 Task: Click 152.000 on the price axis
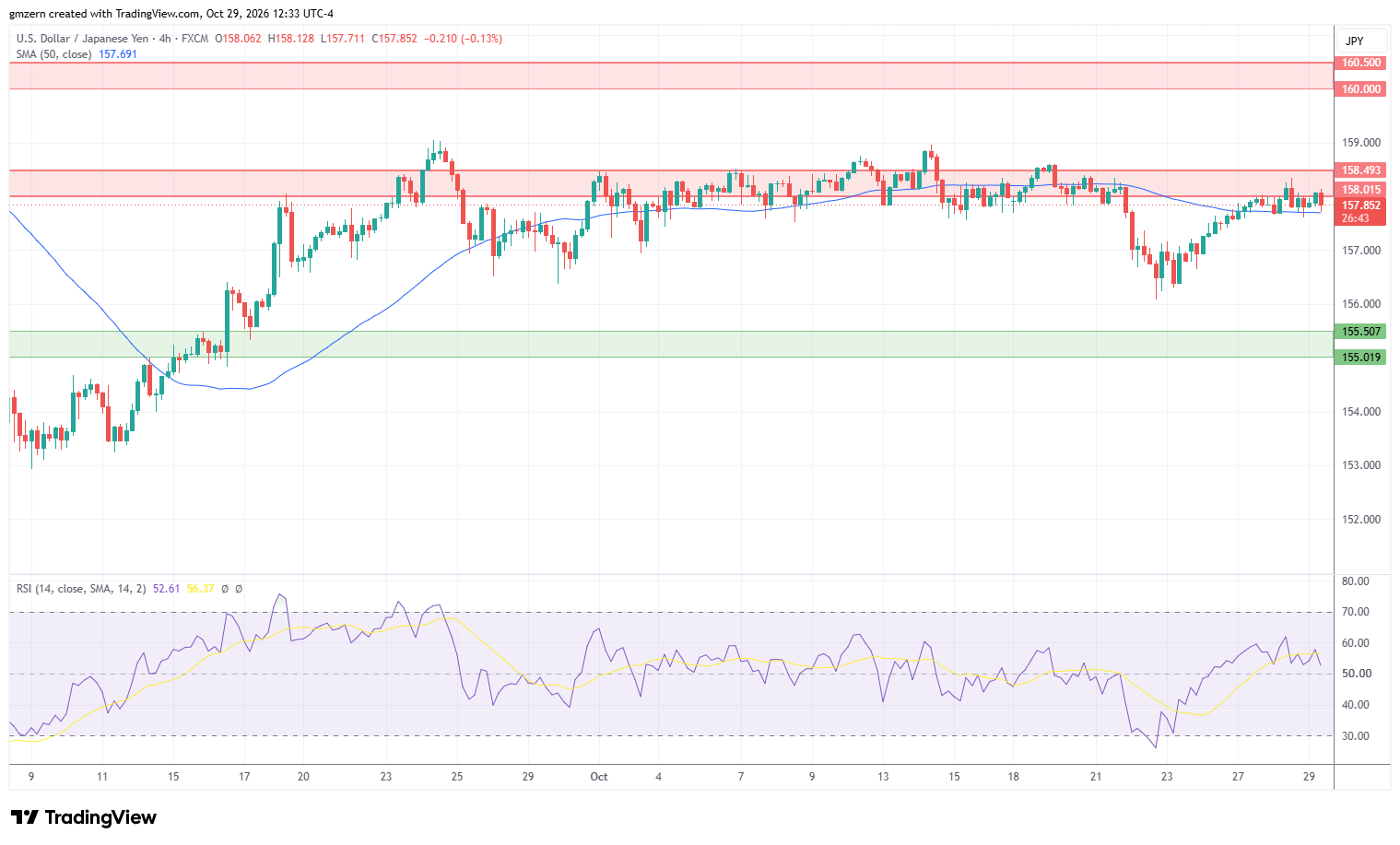click(x=1361, y=520)
